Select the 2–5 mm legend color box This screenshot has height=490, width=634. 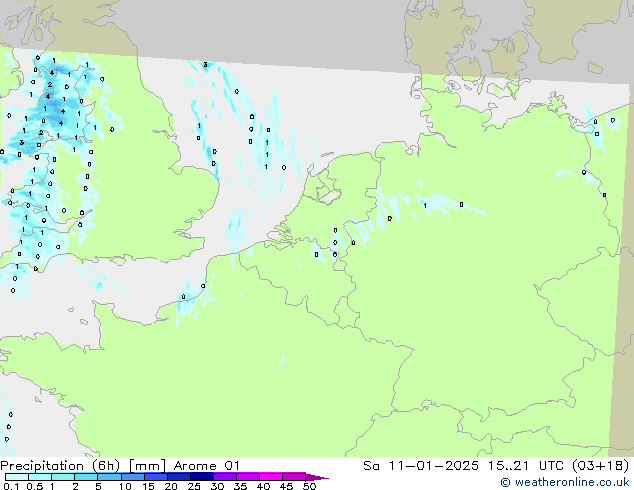86,477
